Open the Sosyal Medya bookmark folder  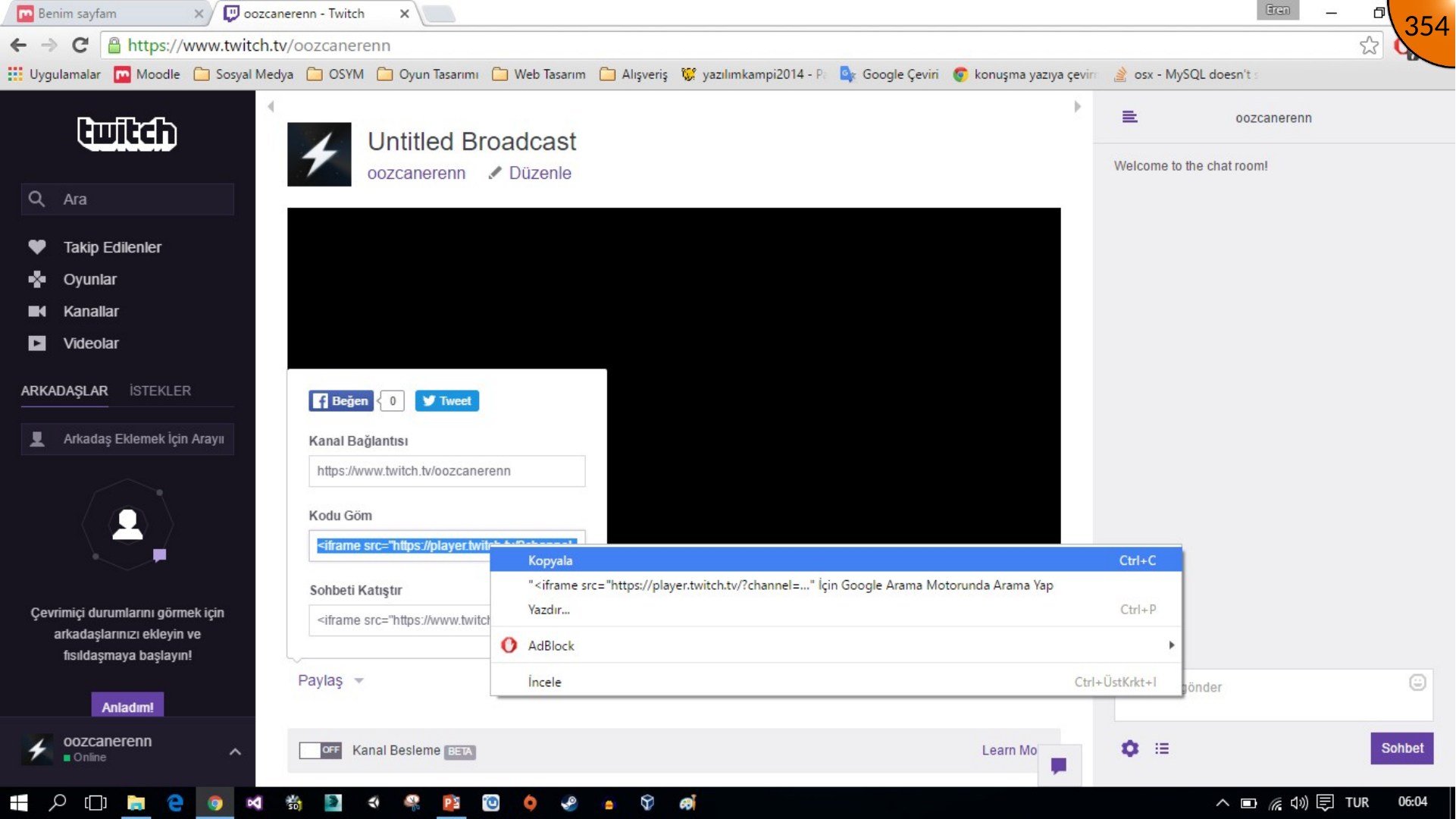click(x=243, y=74)
